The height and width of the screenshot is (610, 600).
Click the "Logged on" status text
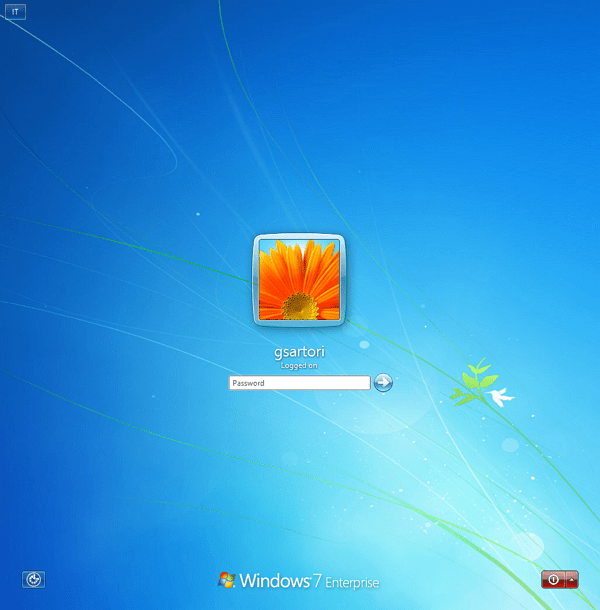(299, 366)
